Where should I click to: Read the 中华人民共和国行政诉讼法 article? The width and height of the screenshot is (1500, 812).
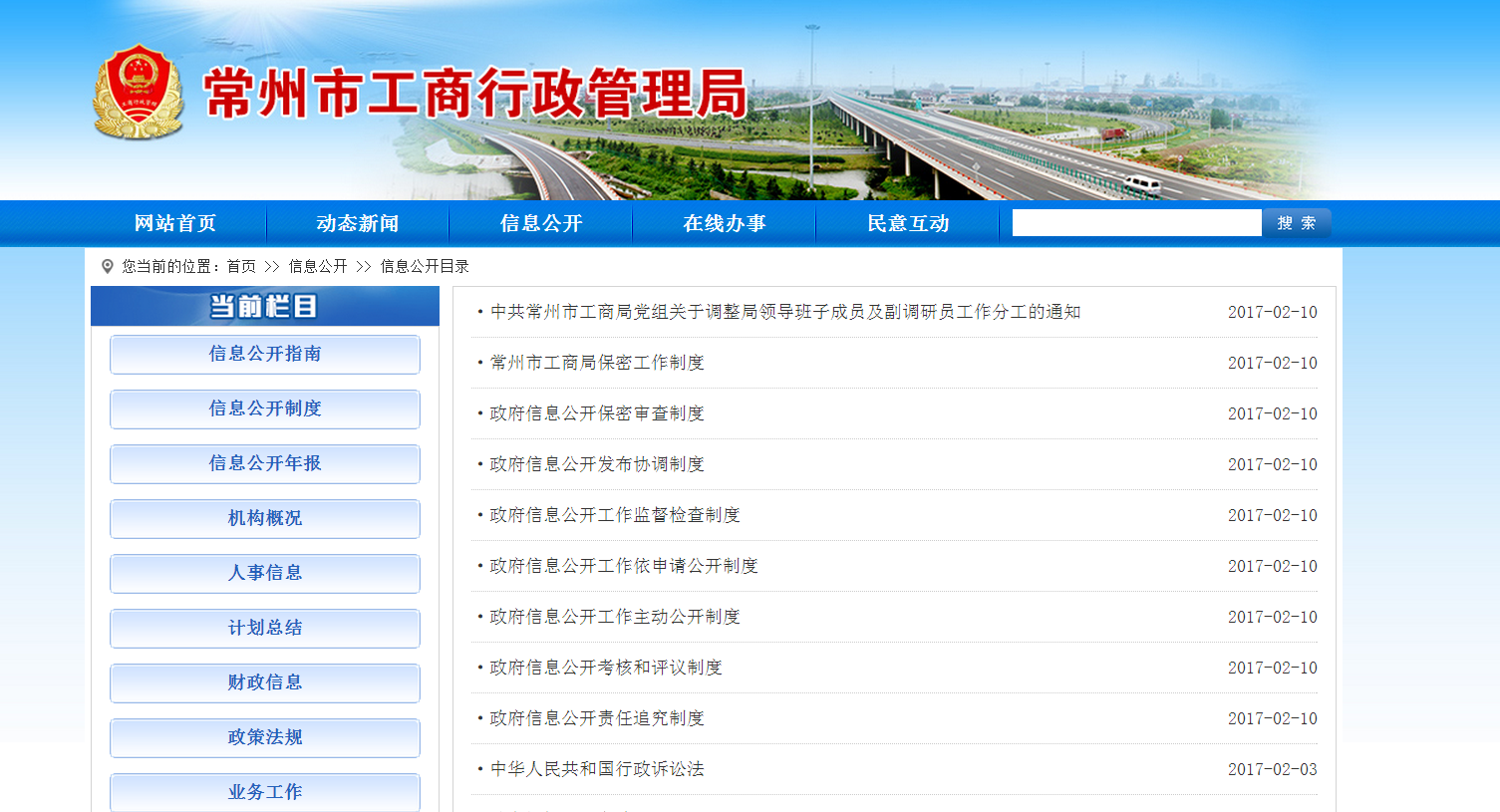coord(597,769)
